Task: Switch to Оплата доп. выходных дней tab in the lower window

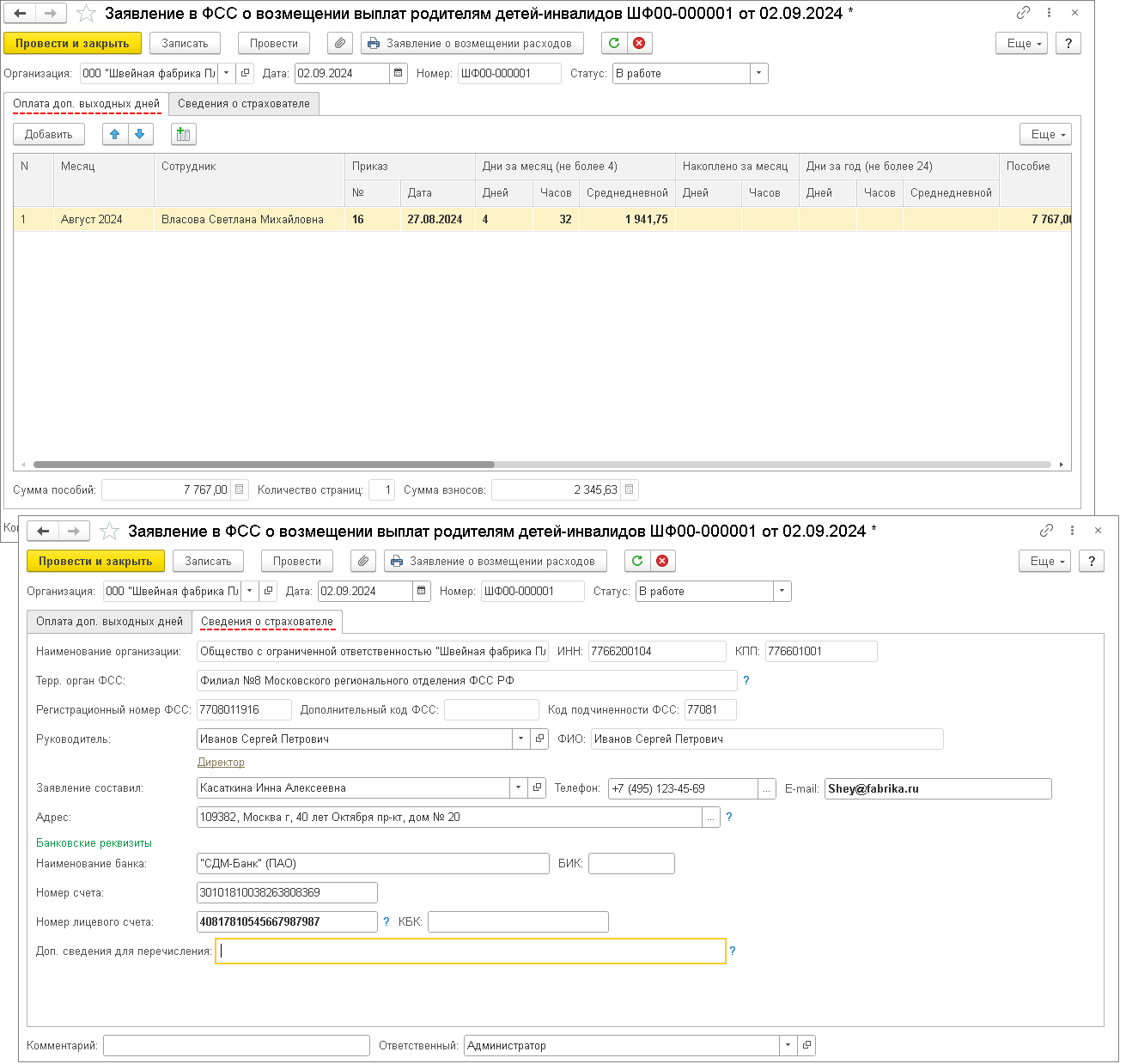Action: click(x=109, y=622)
